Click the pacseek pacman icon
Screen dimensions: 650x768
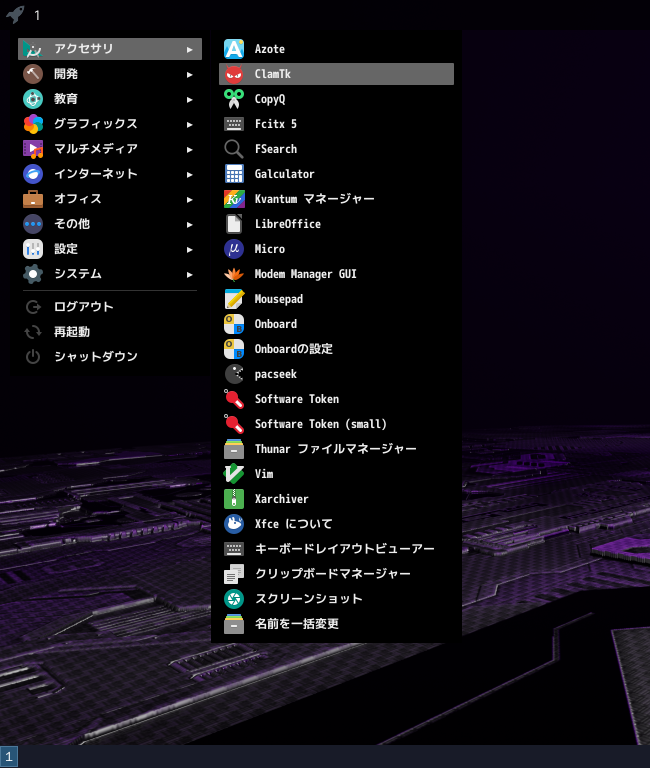pos(234,374)
